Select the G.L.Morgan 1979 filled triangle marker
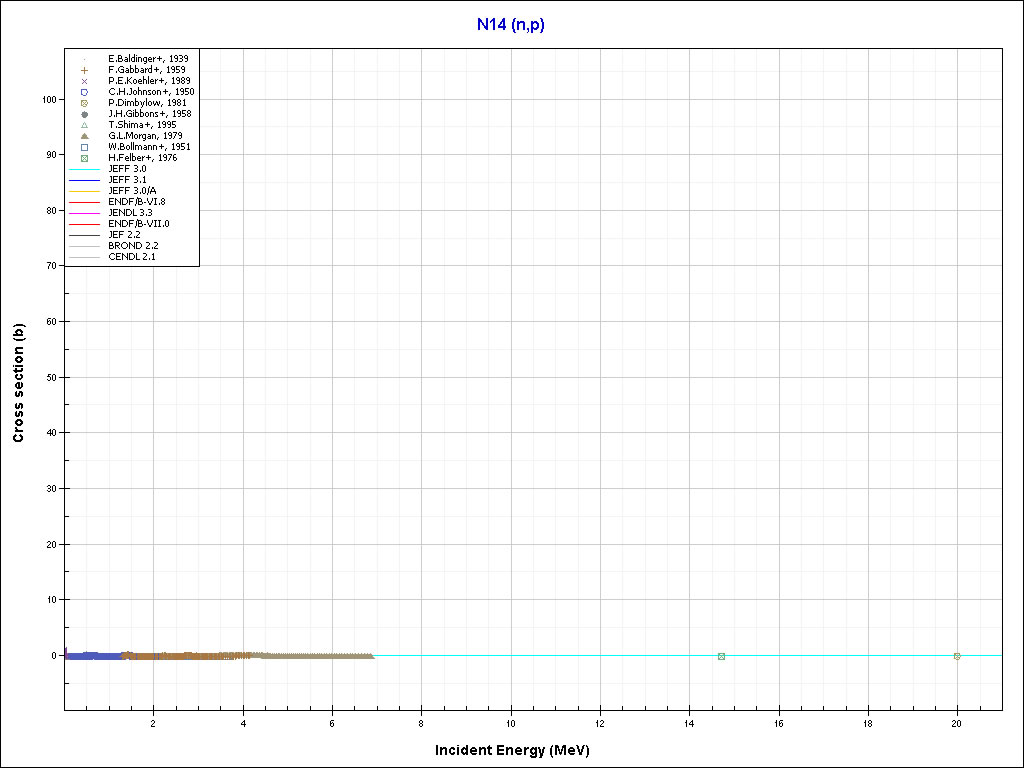The image size is (1024, 768). pyautogui.click(x=85, y=136)
